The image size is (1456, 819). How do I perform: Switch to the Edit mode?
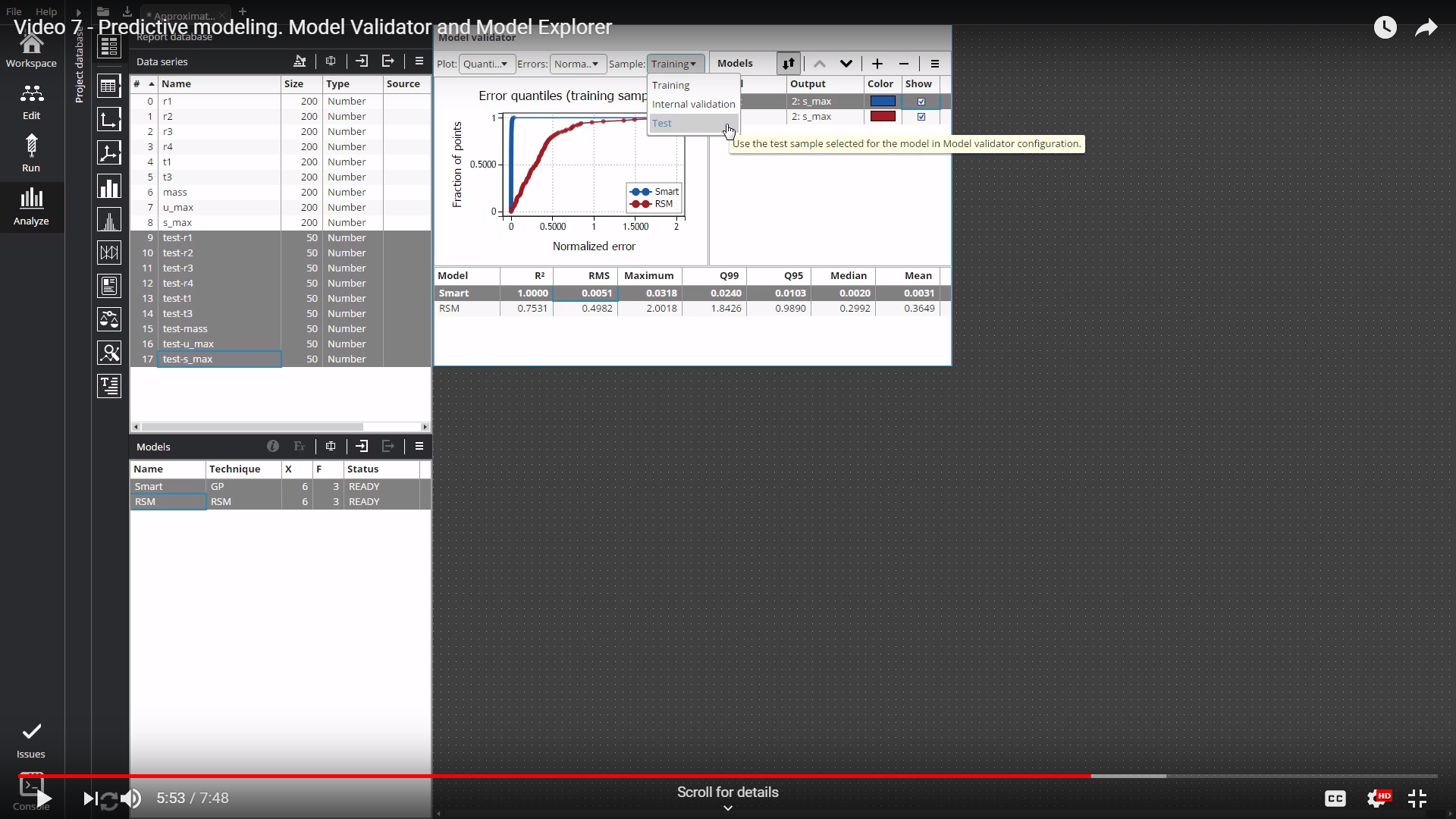[31, 102]
